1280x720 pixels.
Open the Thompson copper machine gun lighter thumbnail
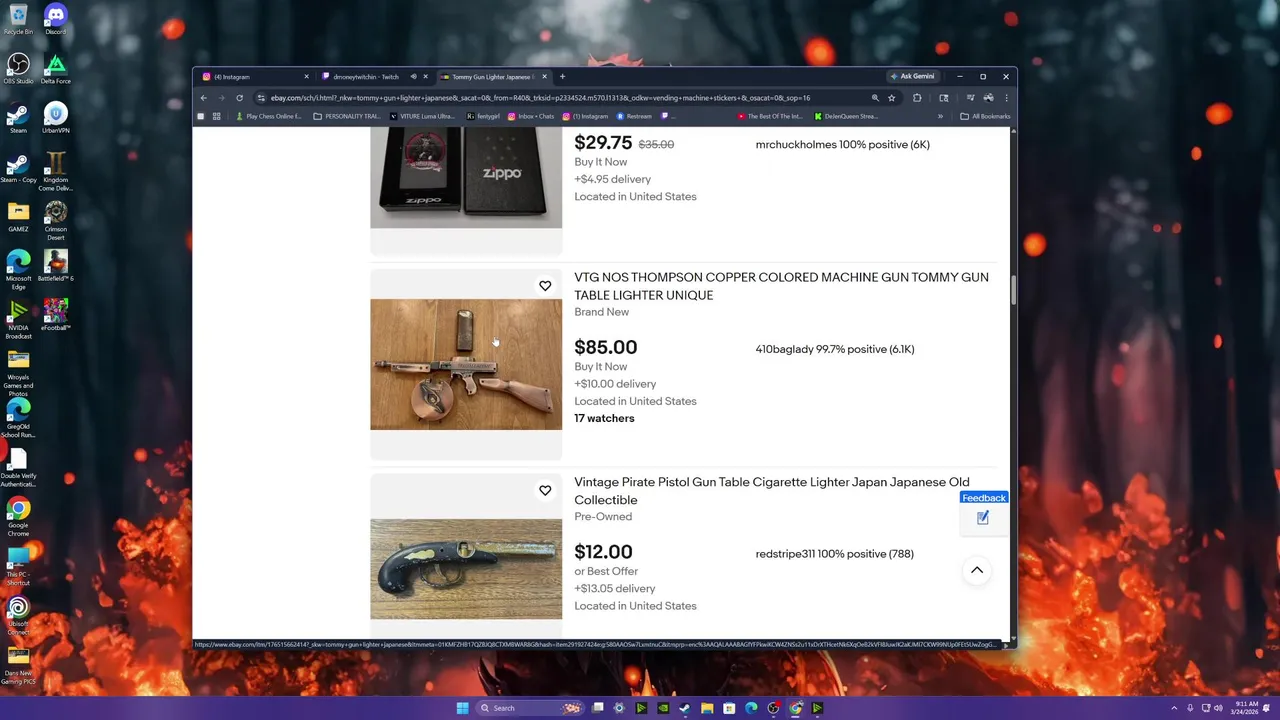466,364
